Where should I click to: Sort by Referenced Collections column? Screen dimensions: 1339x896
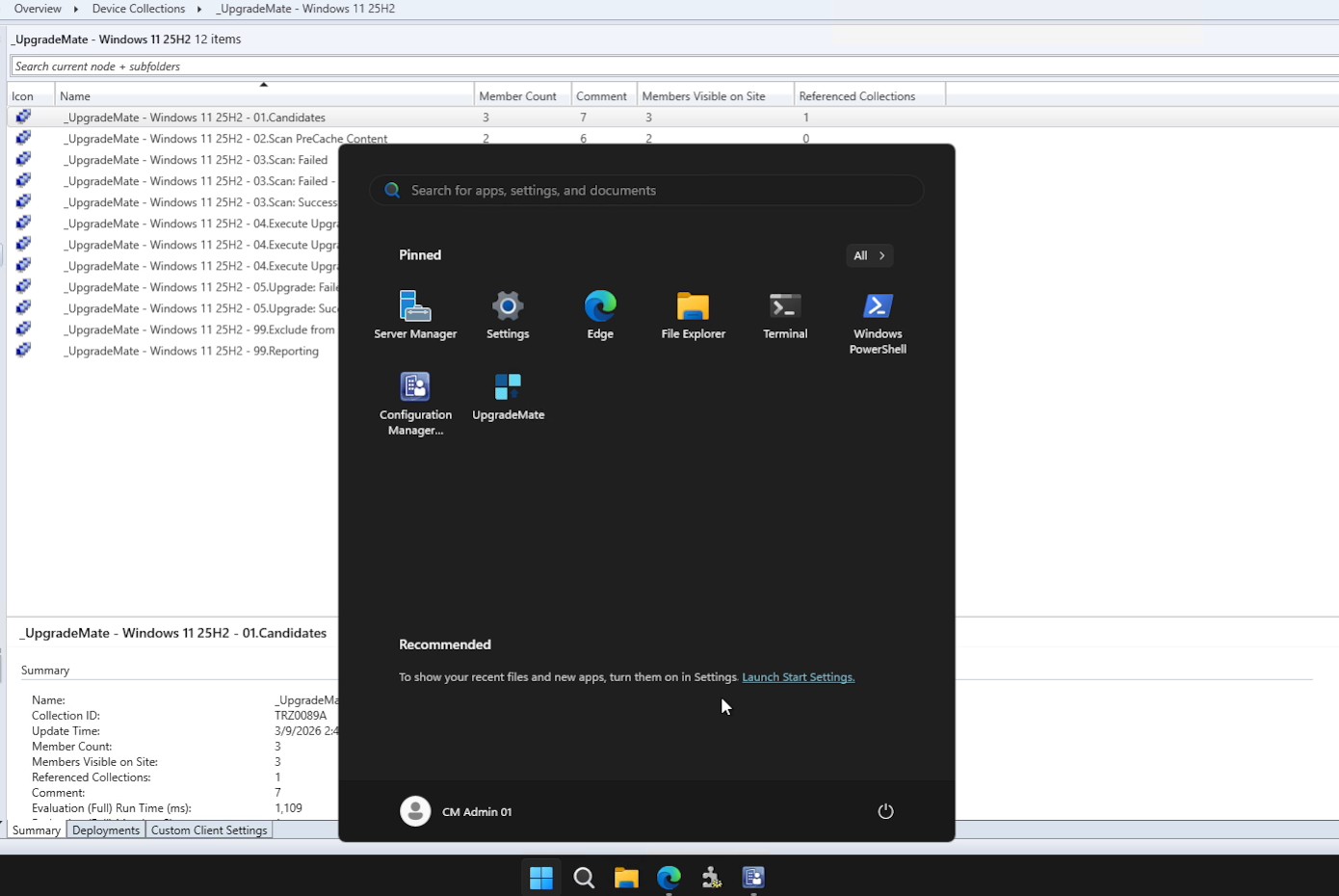(870, 95)
